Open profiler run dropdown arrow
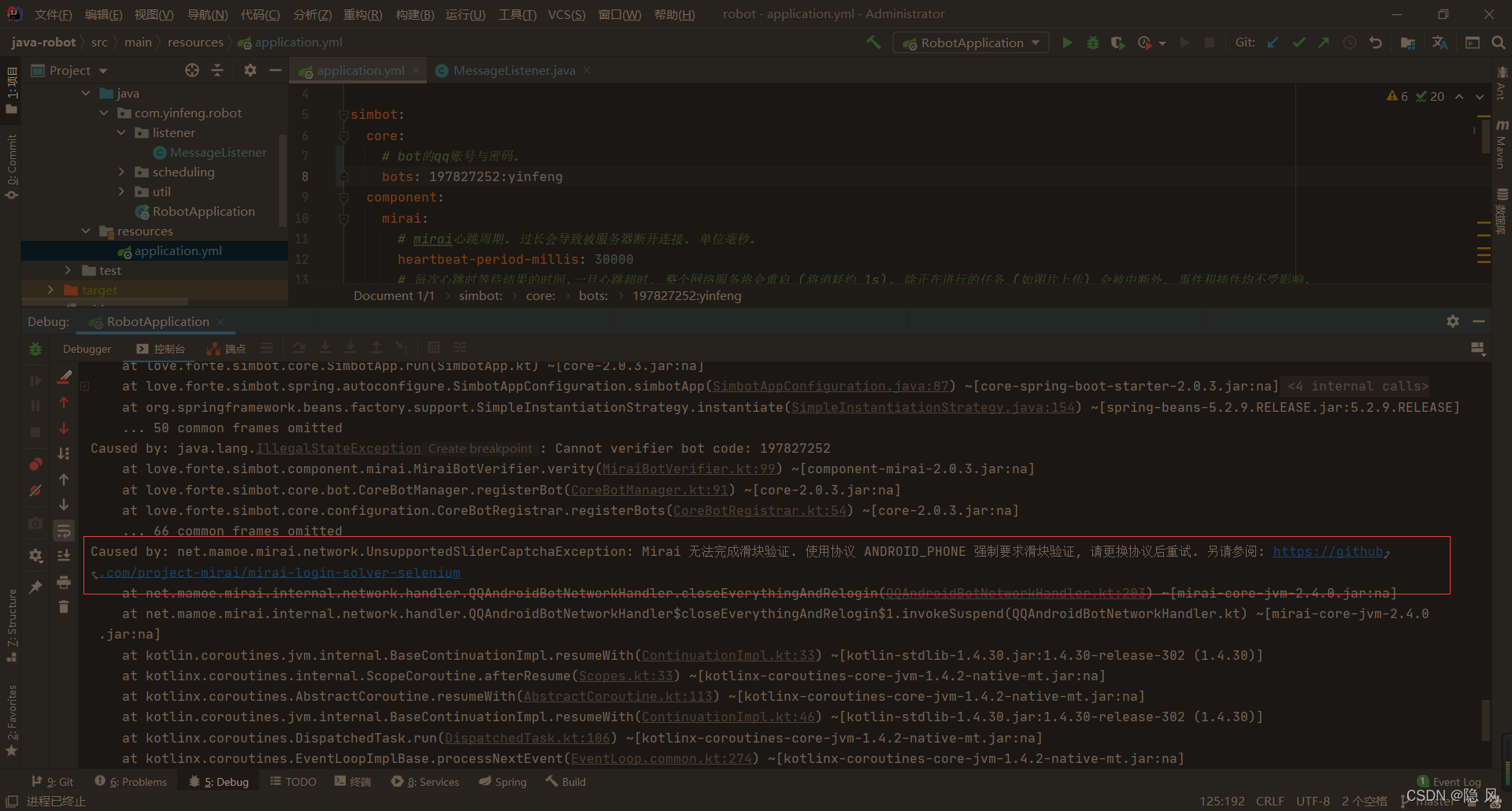 1162,43
